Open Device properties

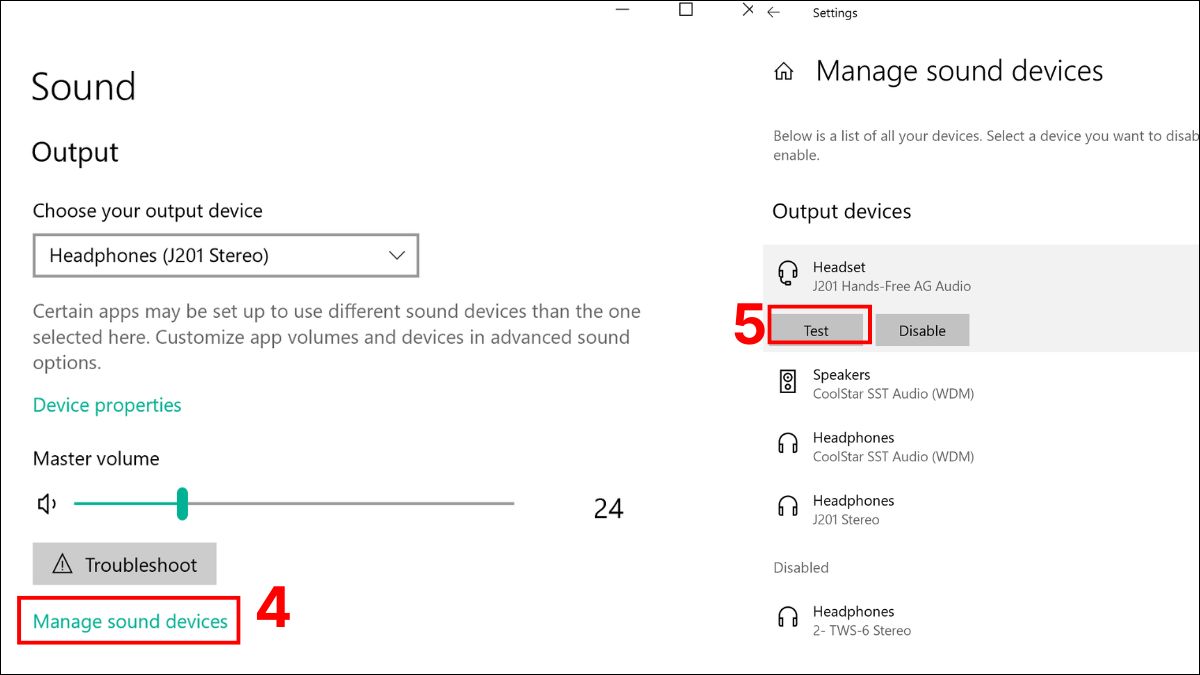pos(106,404)
